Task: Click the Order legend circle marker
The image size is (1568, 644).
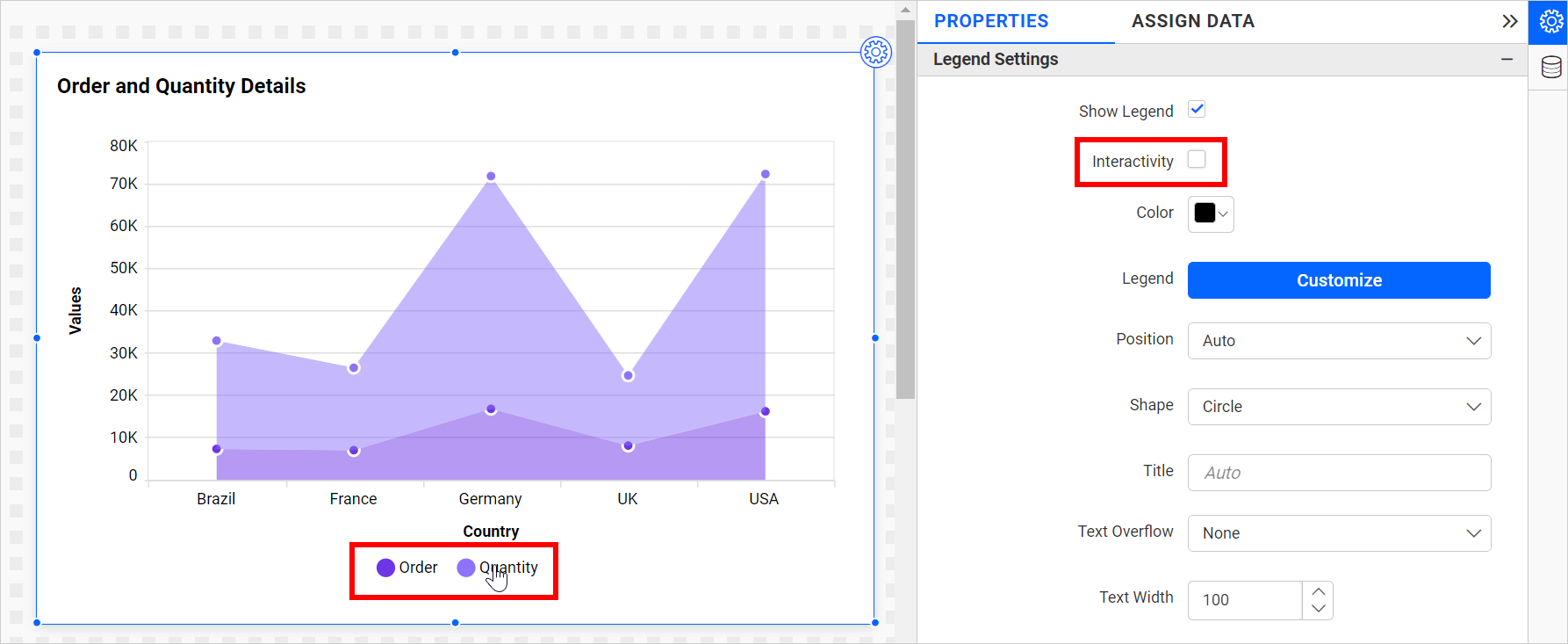Action: pos(385,568)
